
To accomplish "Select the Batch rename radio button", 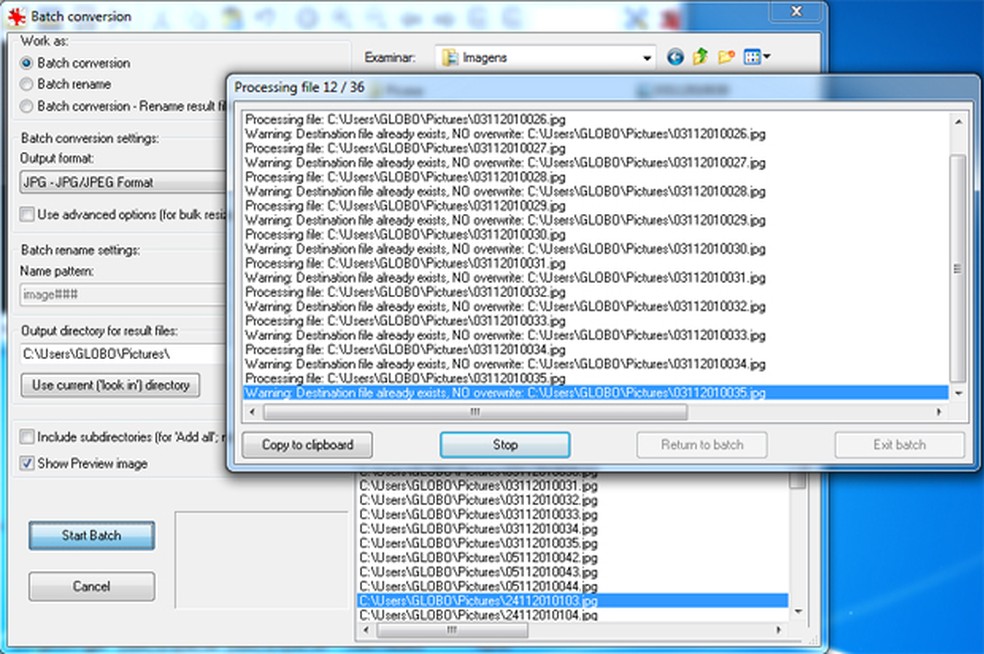I will coord(26,84).
